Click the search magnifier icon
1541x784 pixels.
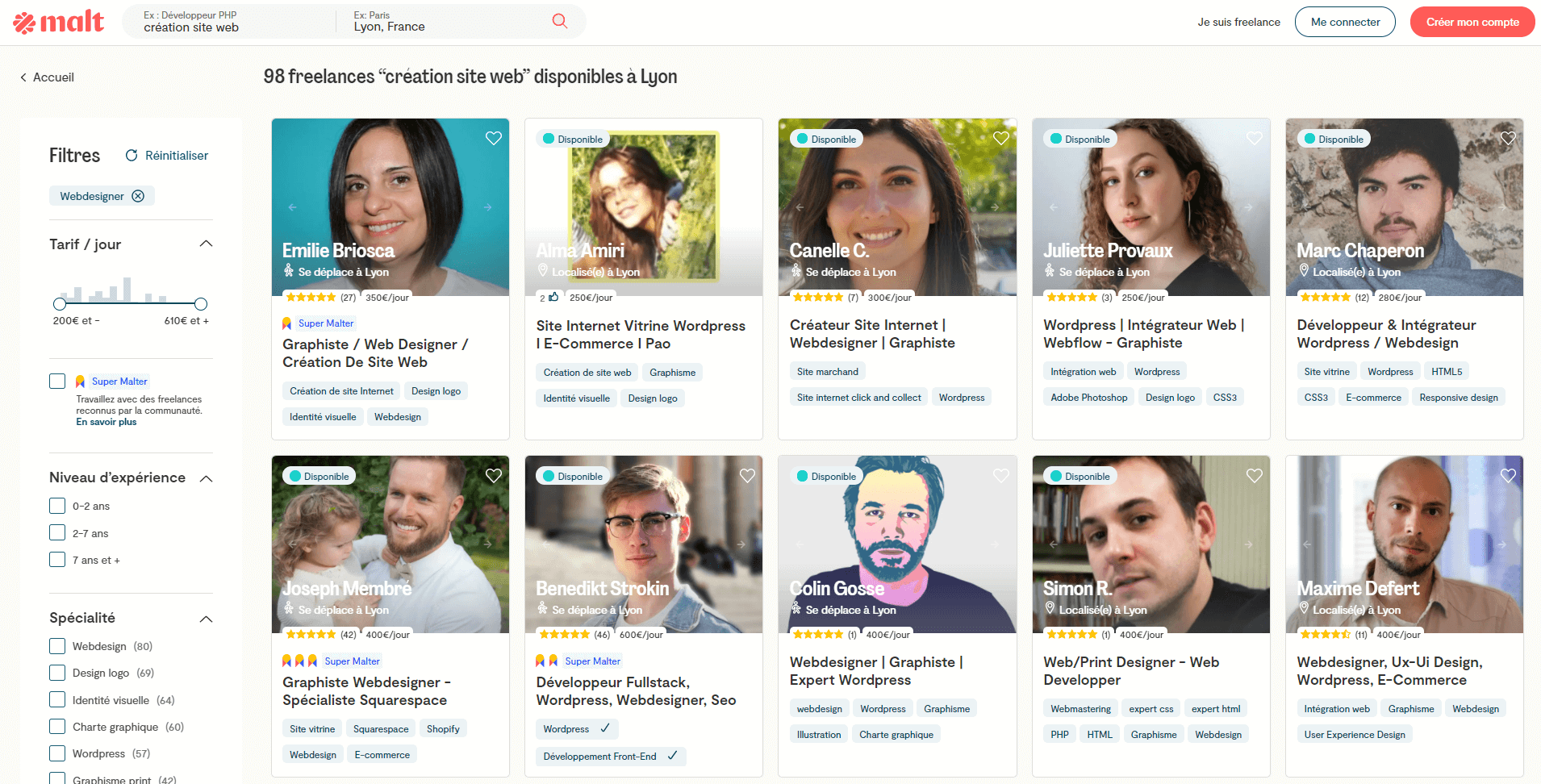coord(559,21)
